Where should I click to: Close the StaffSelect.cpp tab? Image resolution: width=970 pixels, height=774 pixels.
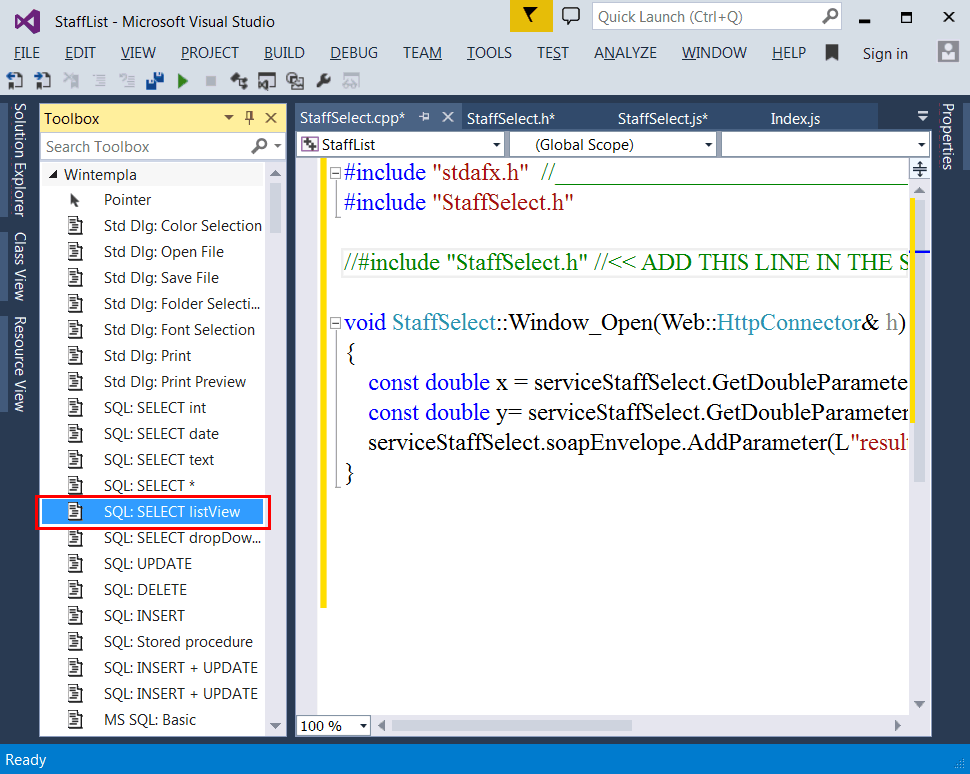tap(448, 117)
